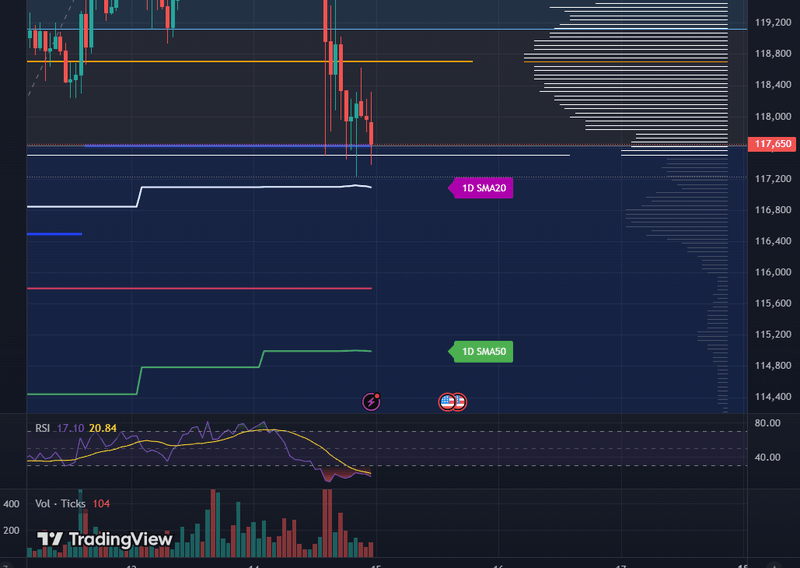Open the right US flag economic event
The image size is (800, 568).
(460, 402)
